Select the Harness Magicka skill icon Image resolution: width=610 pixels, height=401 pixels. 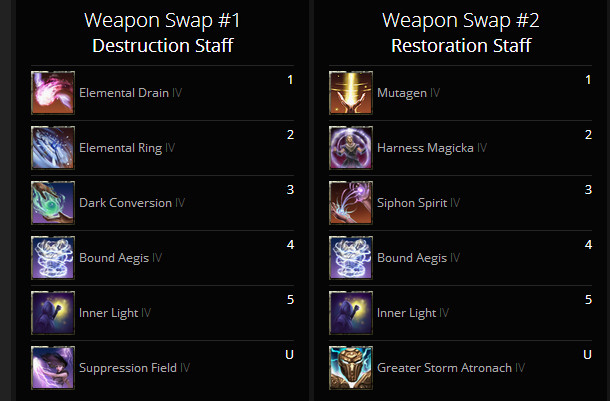pyautogui.click(x=351, y=148)
